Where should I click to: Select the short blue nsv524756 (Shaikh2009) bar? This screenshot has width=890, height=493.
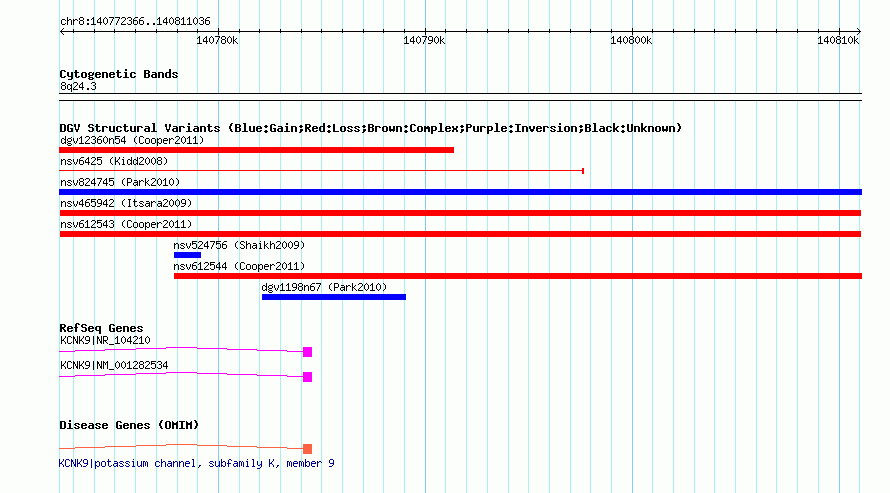pyautogui.click(x=187, y=255)
